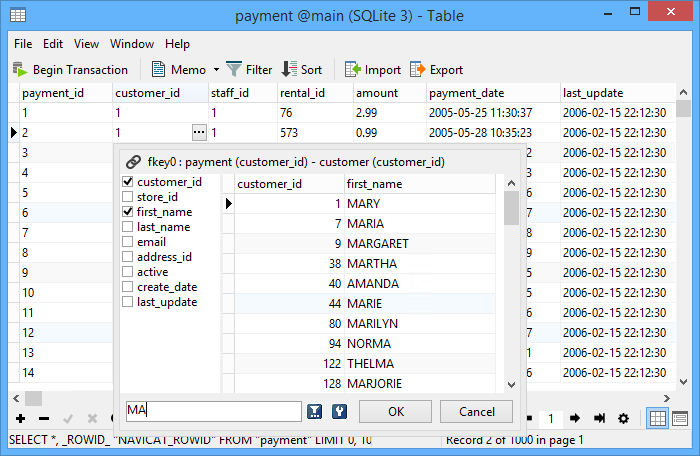Click the first_name column header in popup
Viewport: 700px width, 456px height.
tap(420, 184)
